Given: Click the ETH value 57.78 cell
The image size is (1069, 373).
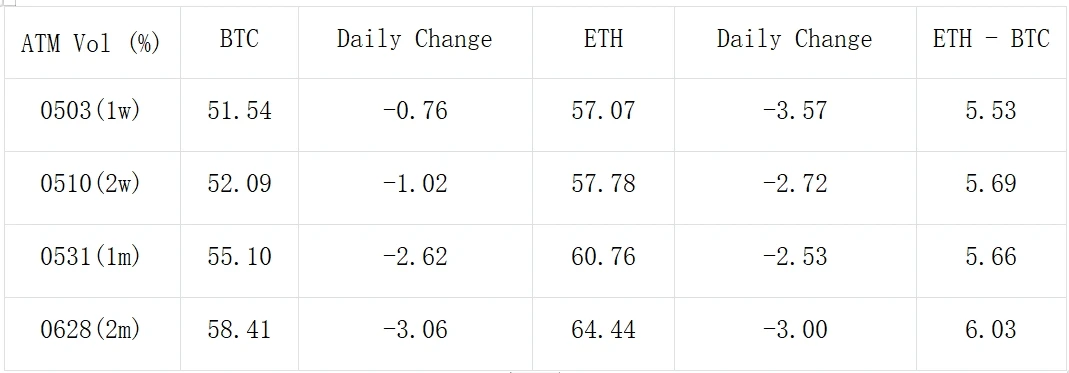Looking at the screenshot, I should 603,188.
